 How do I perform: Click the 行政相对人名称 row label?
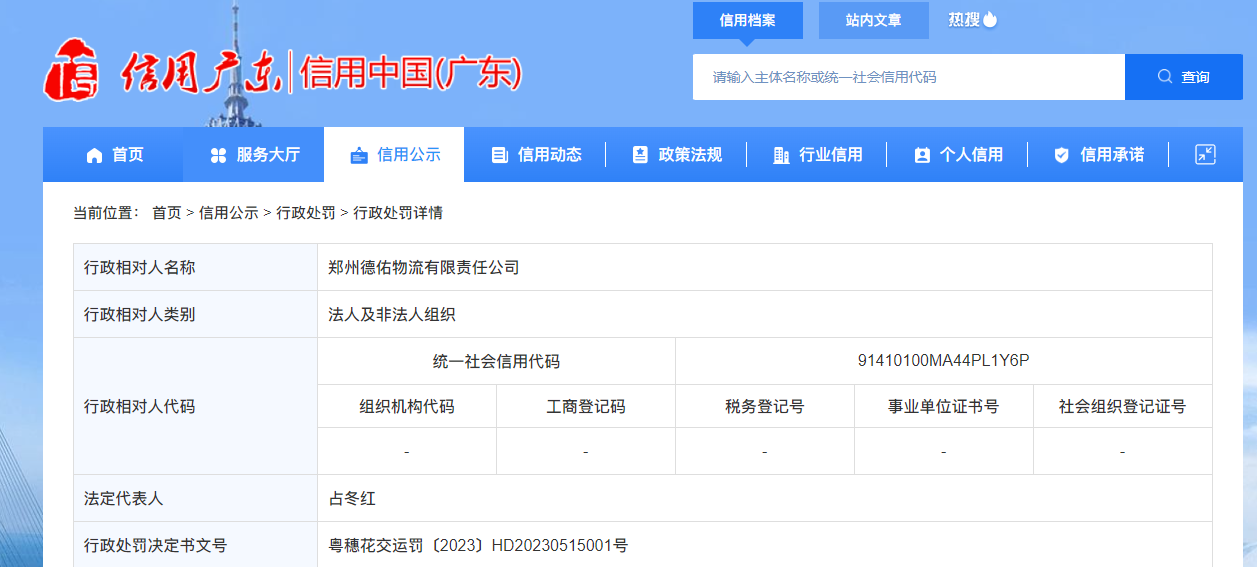[x=140, y=268]
